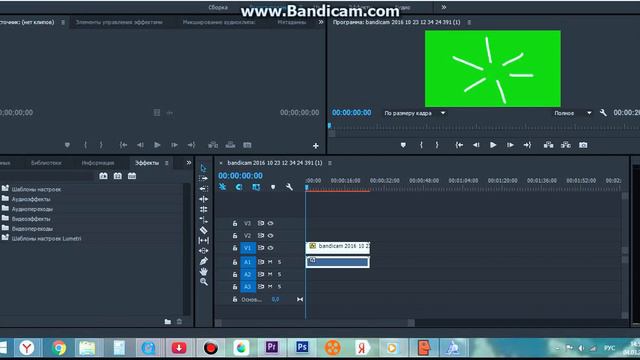Click the Lift button in Program monitor
The height and width of the screenshot is (360, 640).
[x=549, y=145]
